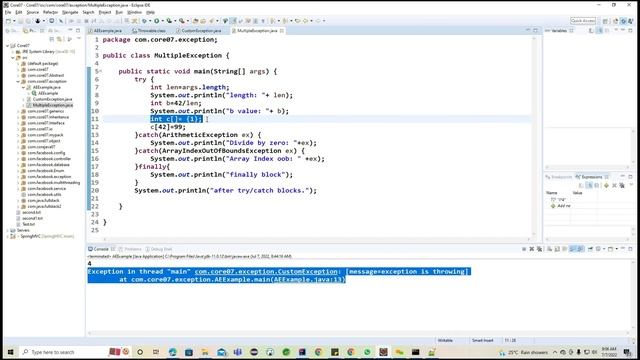This screenshot has width=640, height=360.
Task: Click the editor vertical scrollbar
Action: (533, 135)
